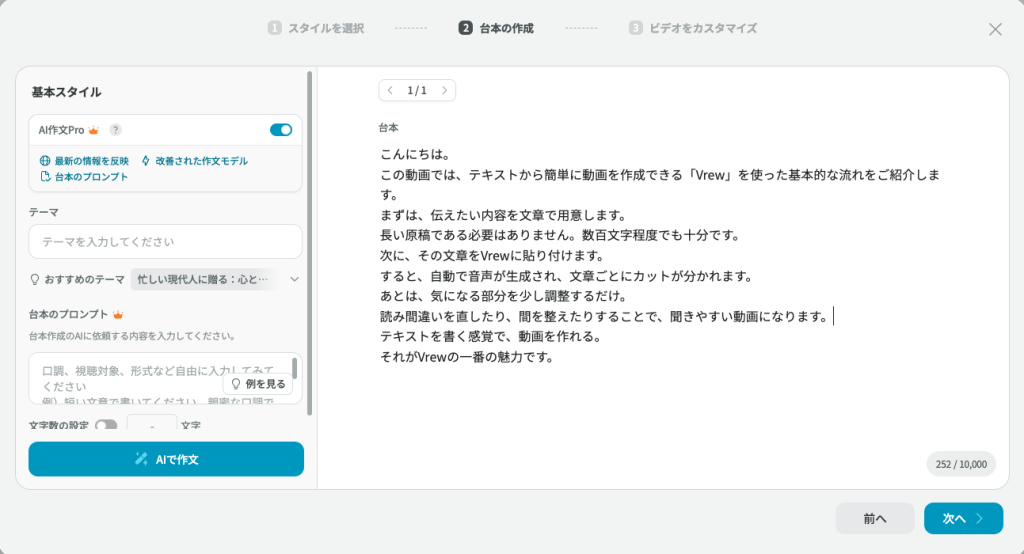Click the lightning icon for 改善された作文モデル
Screen dimensions: 1024x554
(x=146, y=161)
